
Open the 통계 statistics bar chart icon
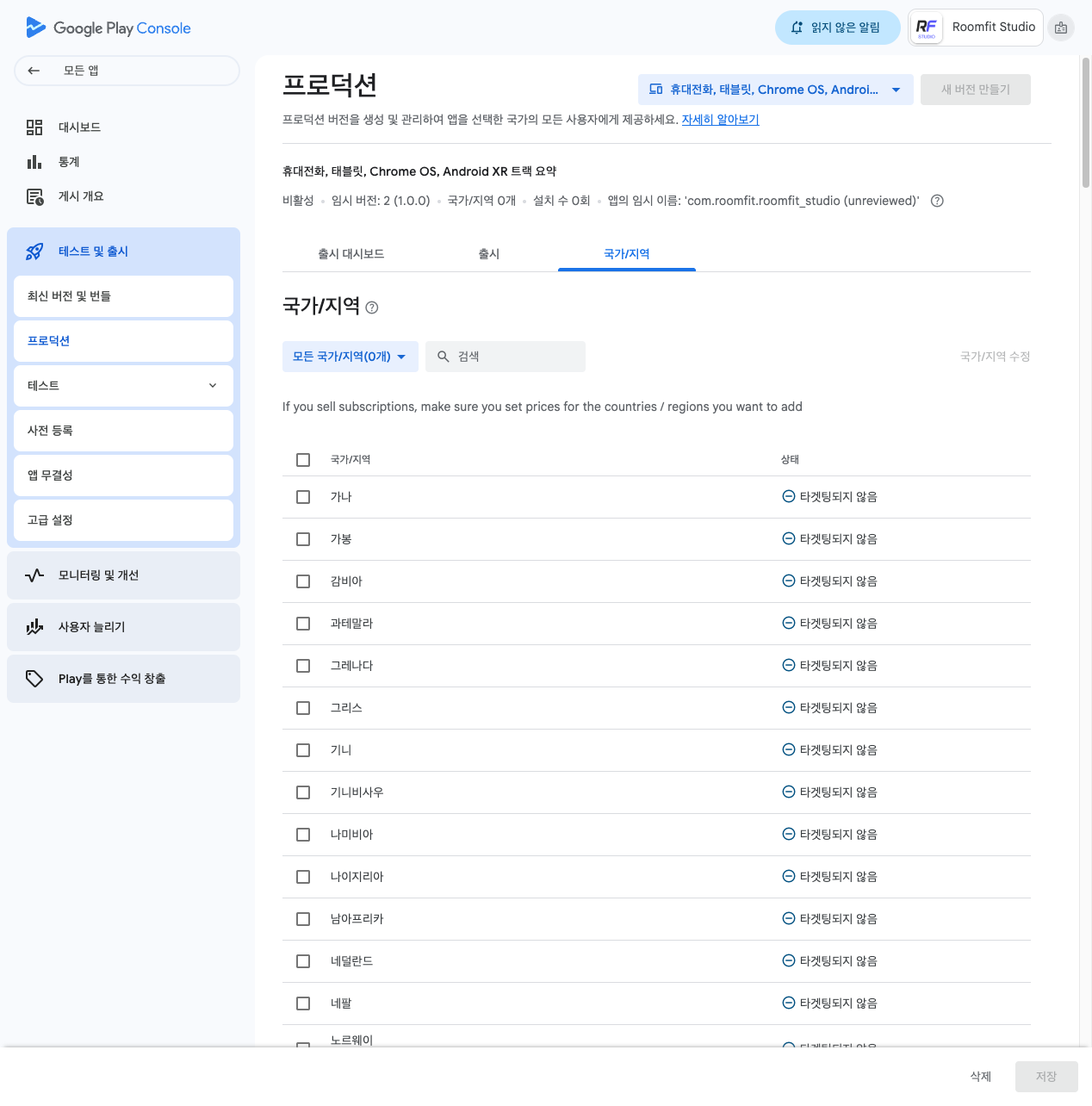click(x=34, y=162)
